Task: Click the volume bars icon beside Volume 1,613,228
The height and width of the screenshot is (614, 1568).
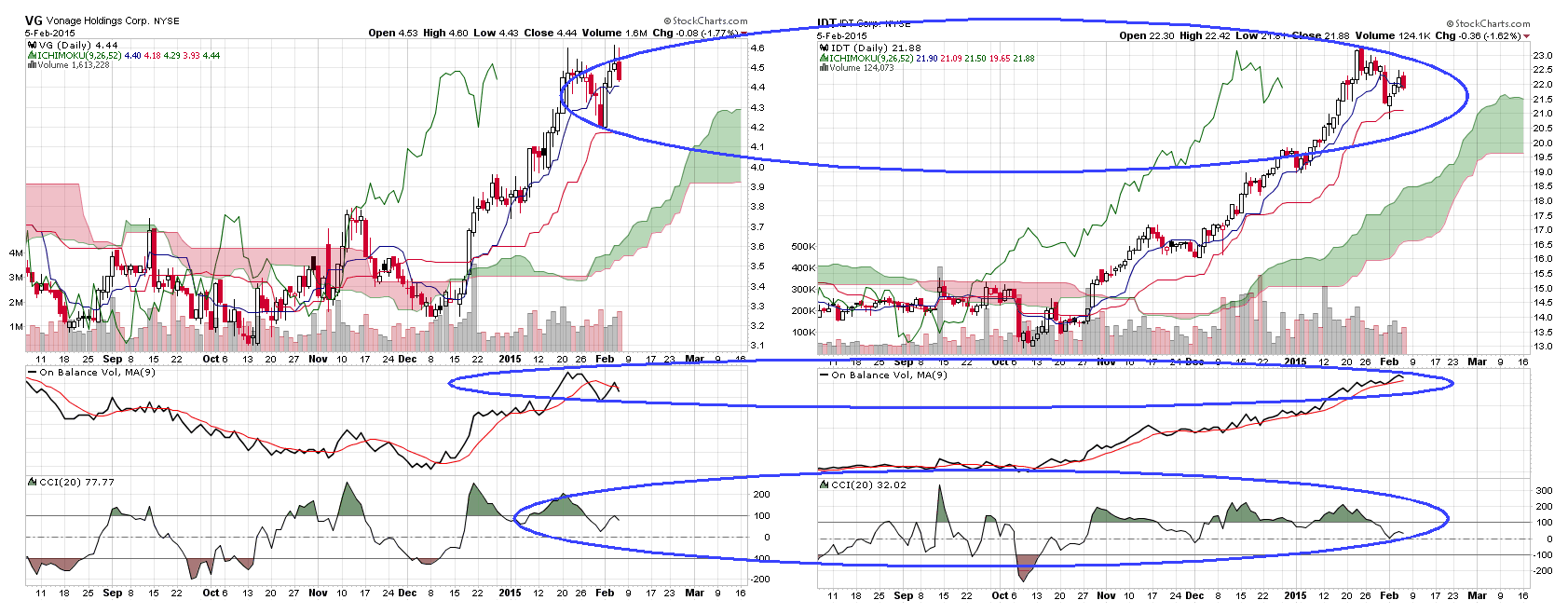Action: pyautogui.click(x=32, y=64)
